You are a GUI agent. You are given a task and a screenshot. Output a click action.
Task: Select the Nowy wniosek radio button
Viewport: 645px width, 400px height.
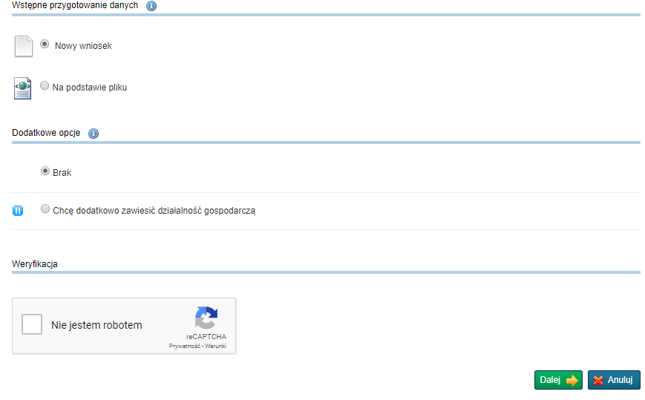44,44
